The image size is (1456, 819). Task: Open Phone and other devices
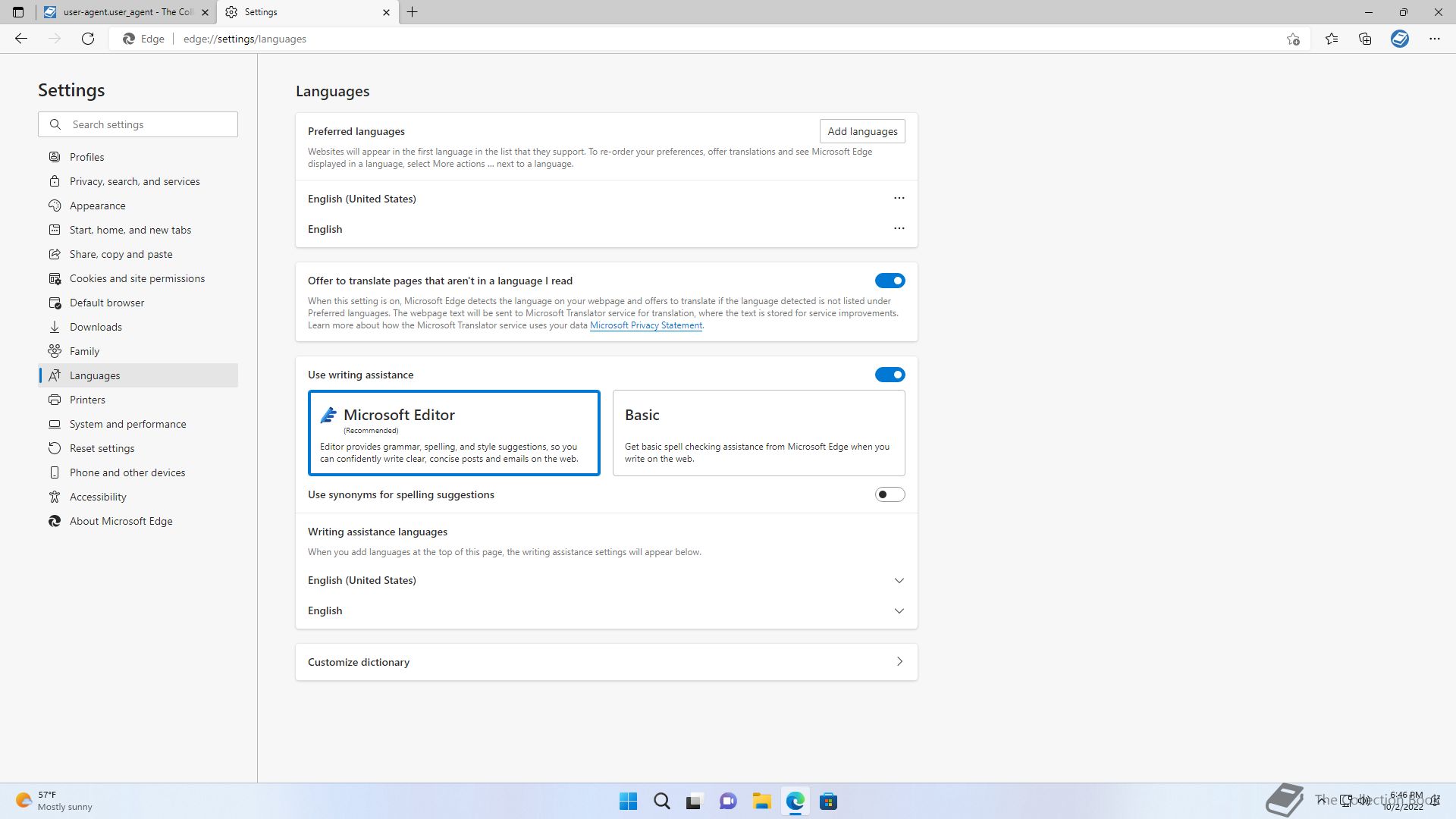click(x=138, y=472)
